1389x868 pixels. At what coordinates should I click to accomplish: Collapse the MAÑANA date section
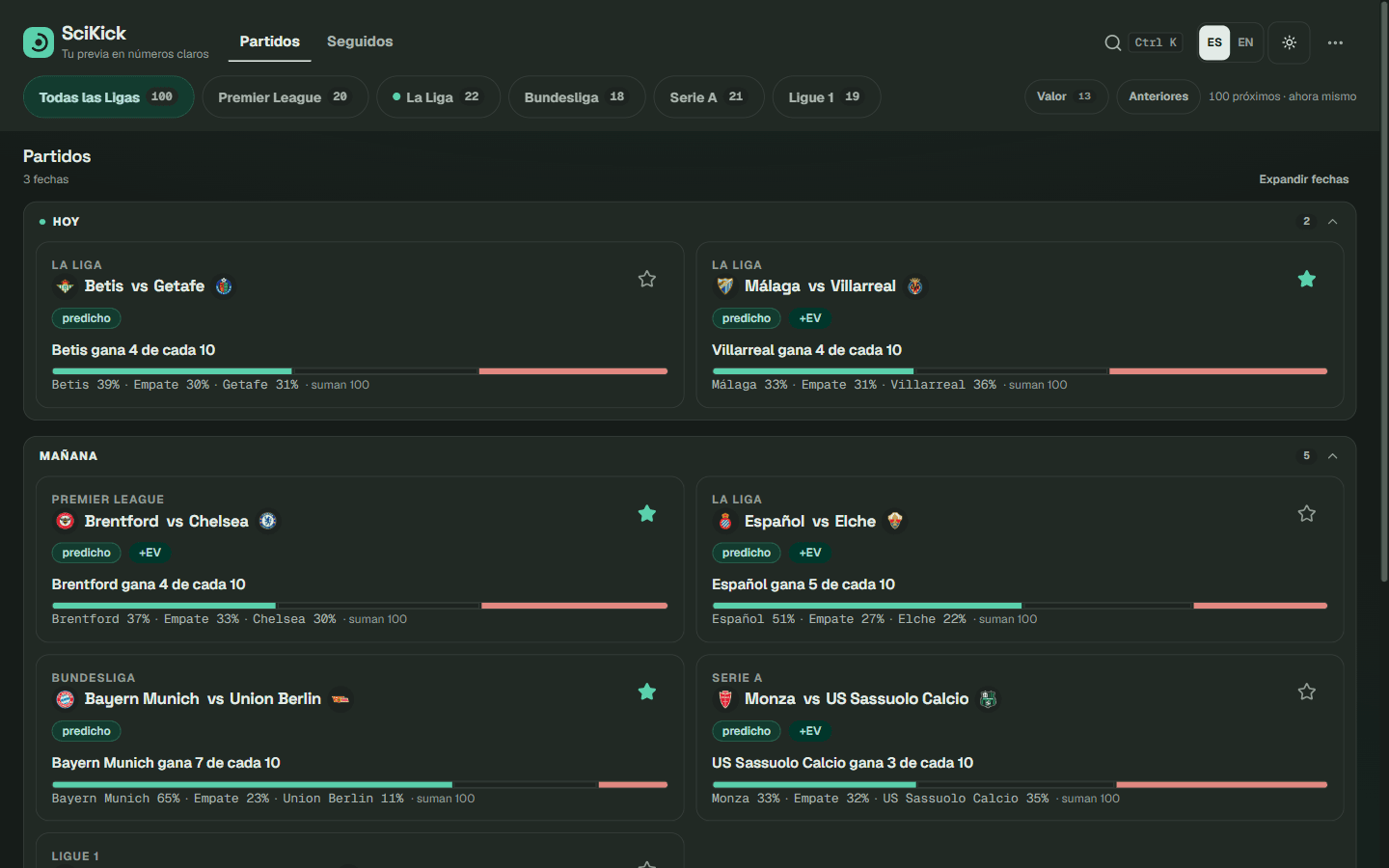click(x=1332, y=456)
